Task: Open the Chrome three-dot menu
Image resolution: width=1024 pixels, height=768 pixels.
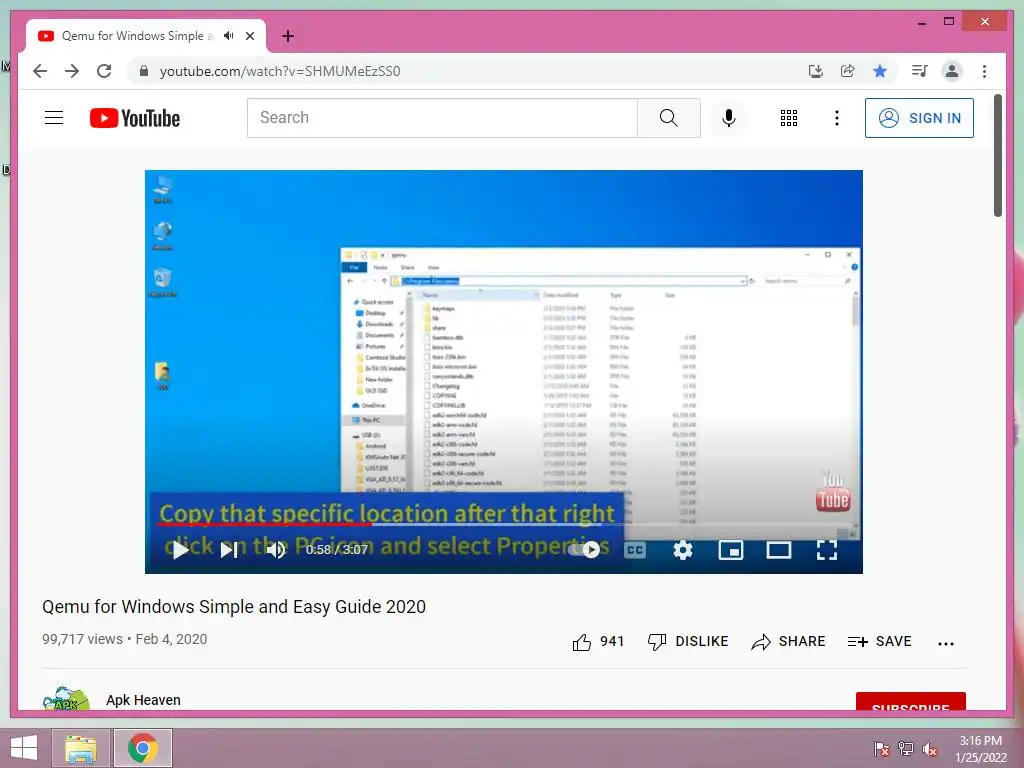Action: (x=984, y=71)
